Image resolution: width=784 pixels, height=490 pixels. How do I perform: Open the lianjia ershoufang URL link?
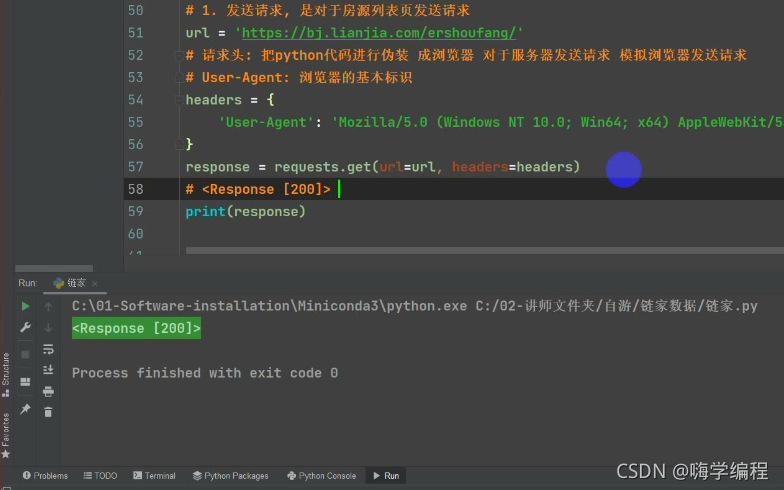tap(379, 33)
